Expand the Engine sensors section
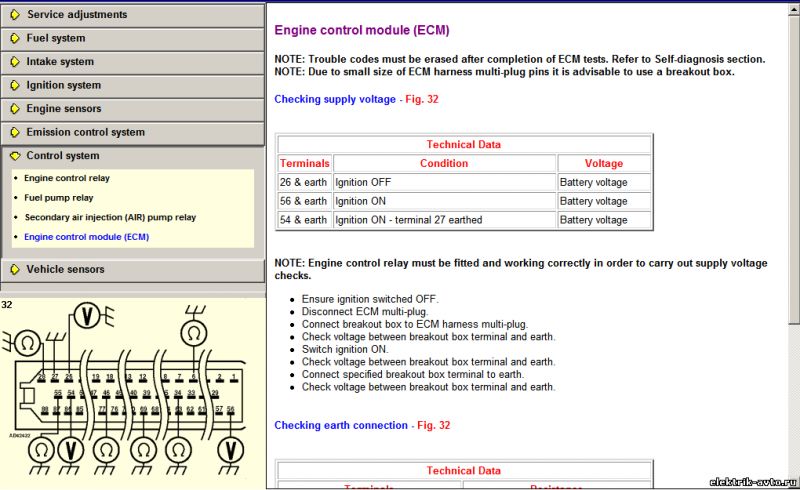800x490 pixels. pos(133,109)
